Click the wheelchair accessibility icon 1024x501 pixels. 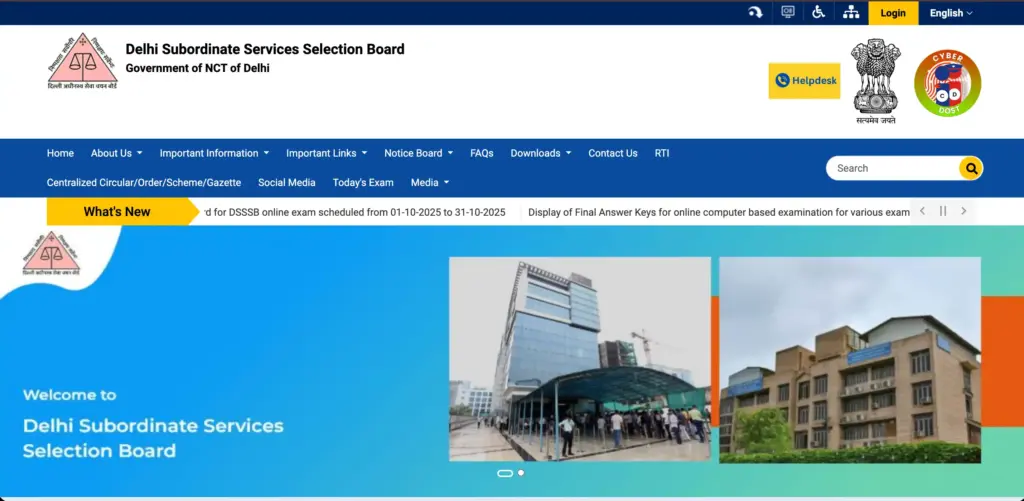pos(818,13)
